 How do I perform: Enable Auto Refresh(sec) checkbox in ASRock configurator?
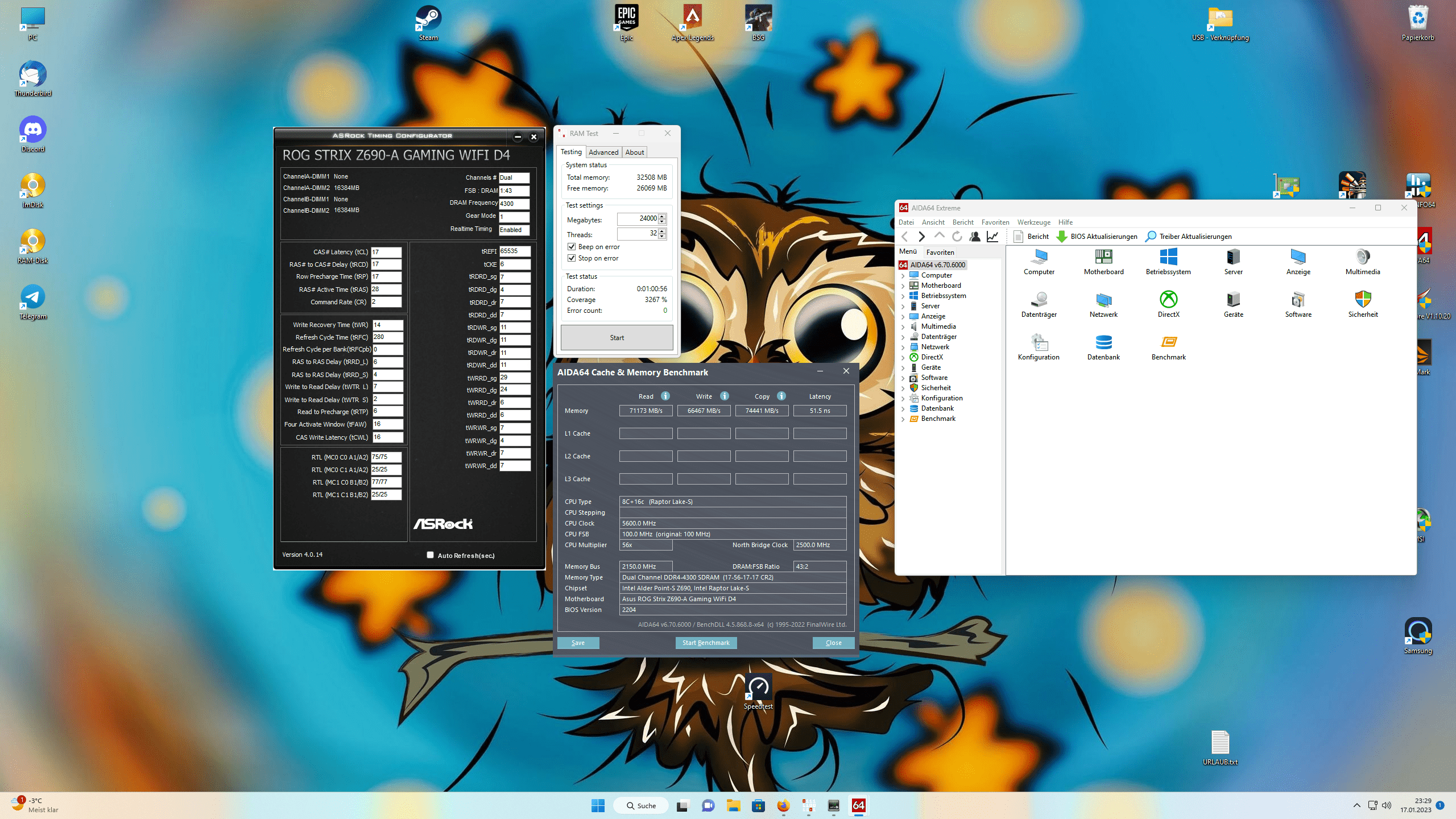click(430, 555)
